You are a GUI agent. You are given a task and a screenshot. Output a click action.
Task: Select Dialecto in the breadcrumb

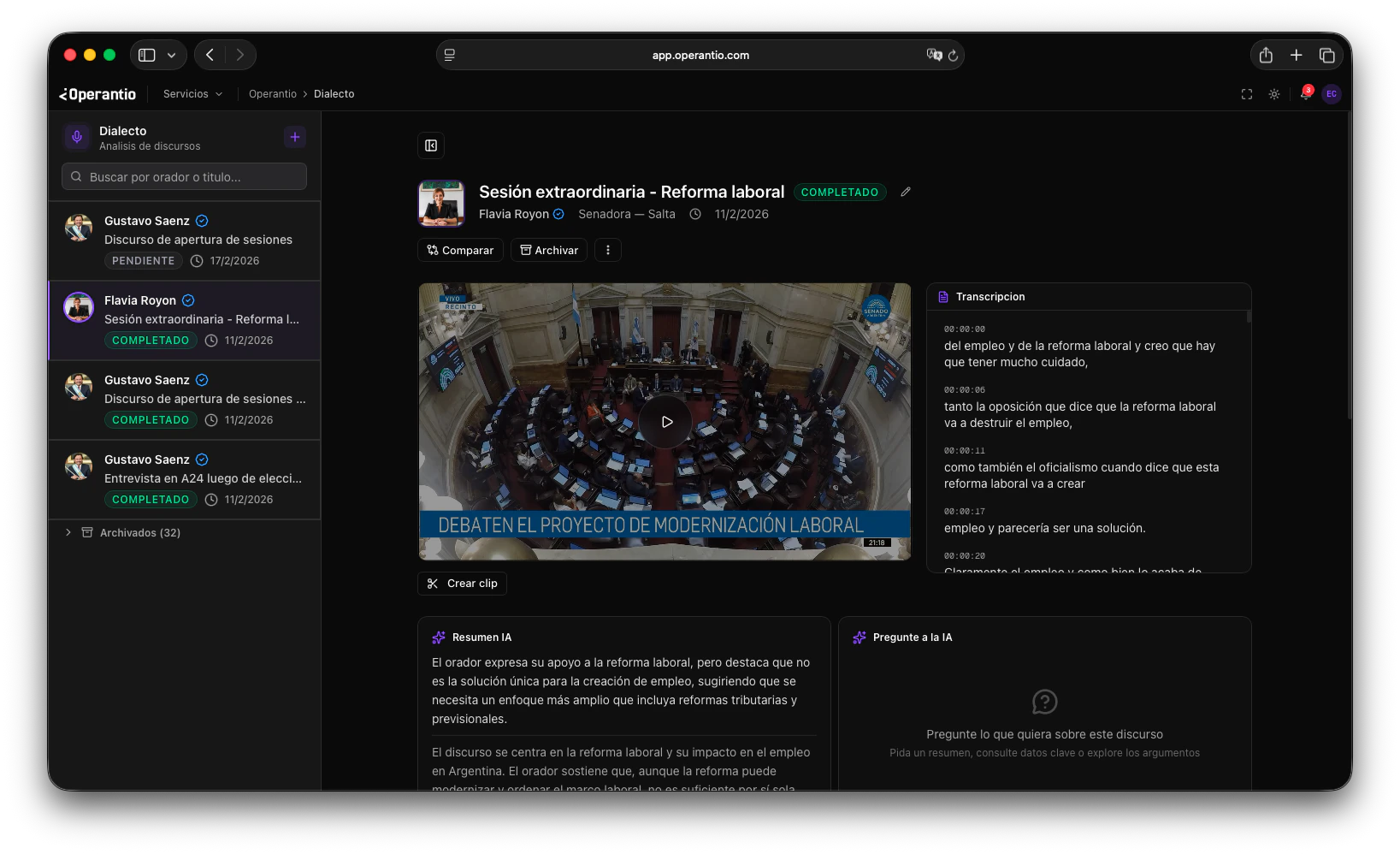(x=334, y=94)
